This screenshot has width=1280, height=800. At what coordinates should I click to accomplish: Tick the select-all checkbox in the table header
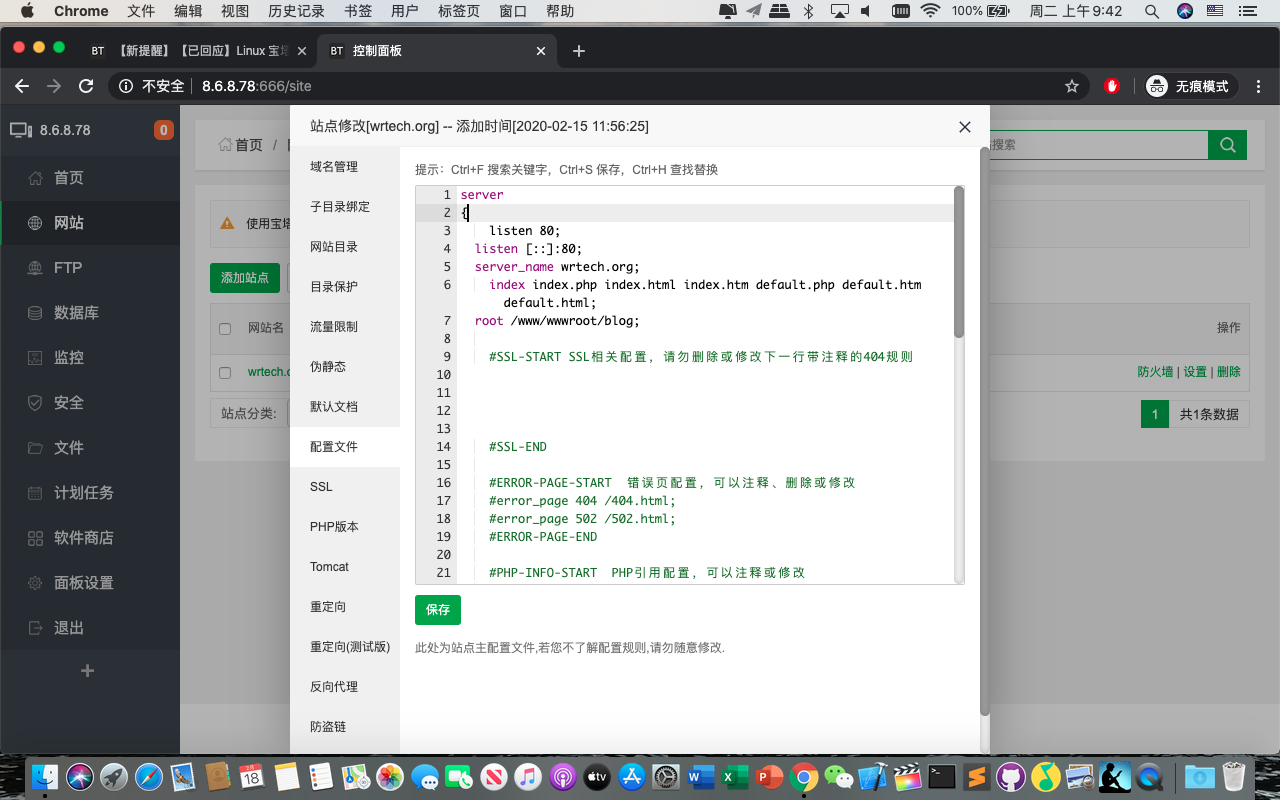pyautogui.click(x=225, y=328)
